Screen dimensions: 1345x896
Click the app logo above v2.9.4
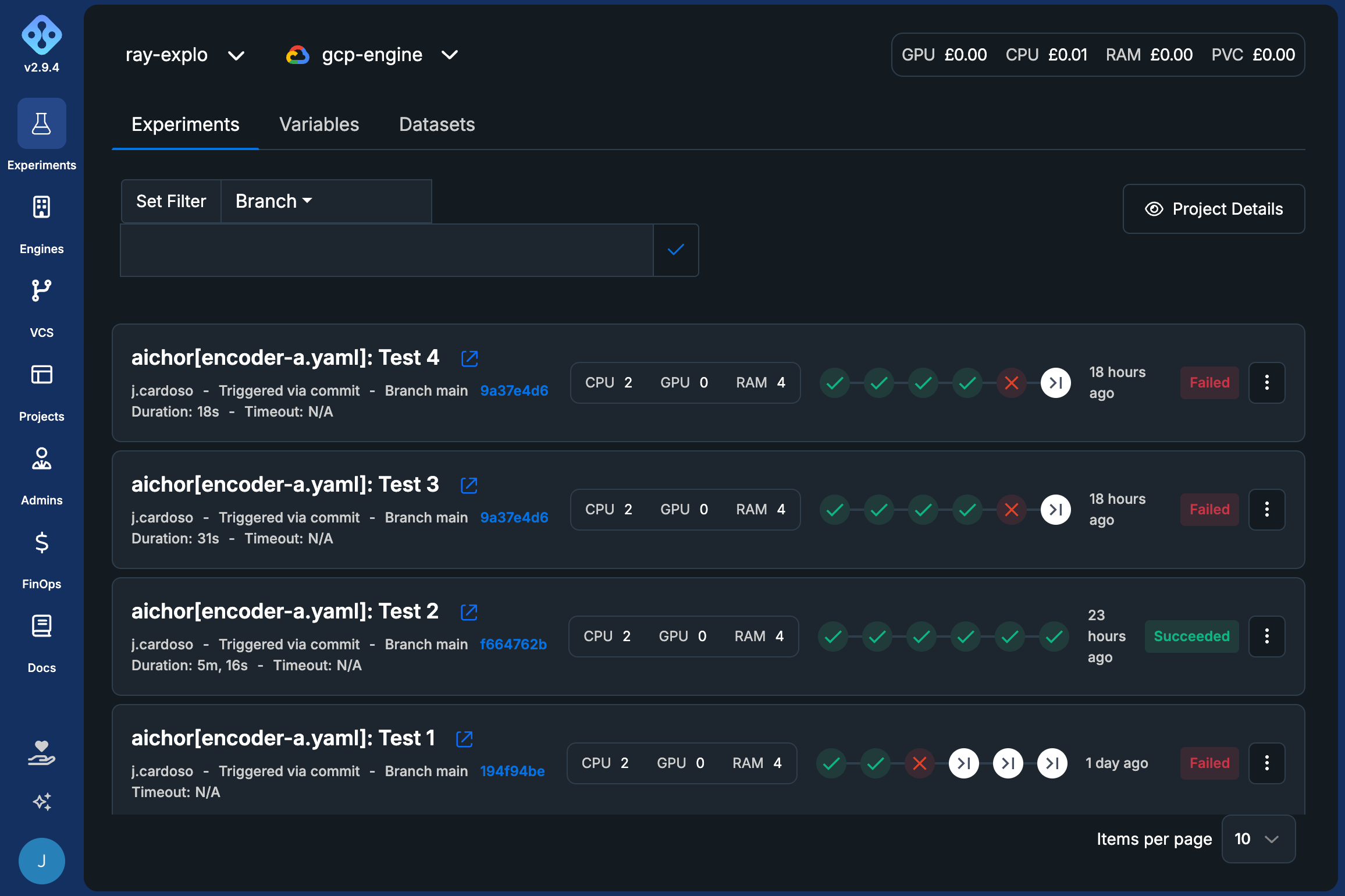pos(41,35)
